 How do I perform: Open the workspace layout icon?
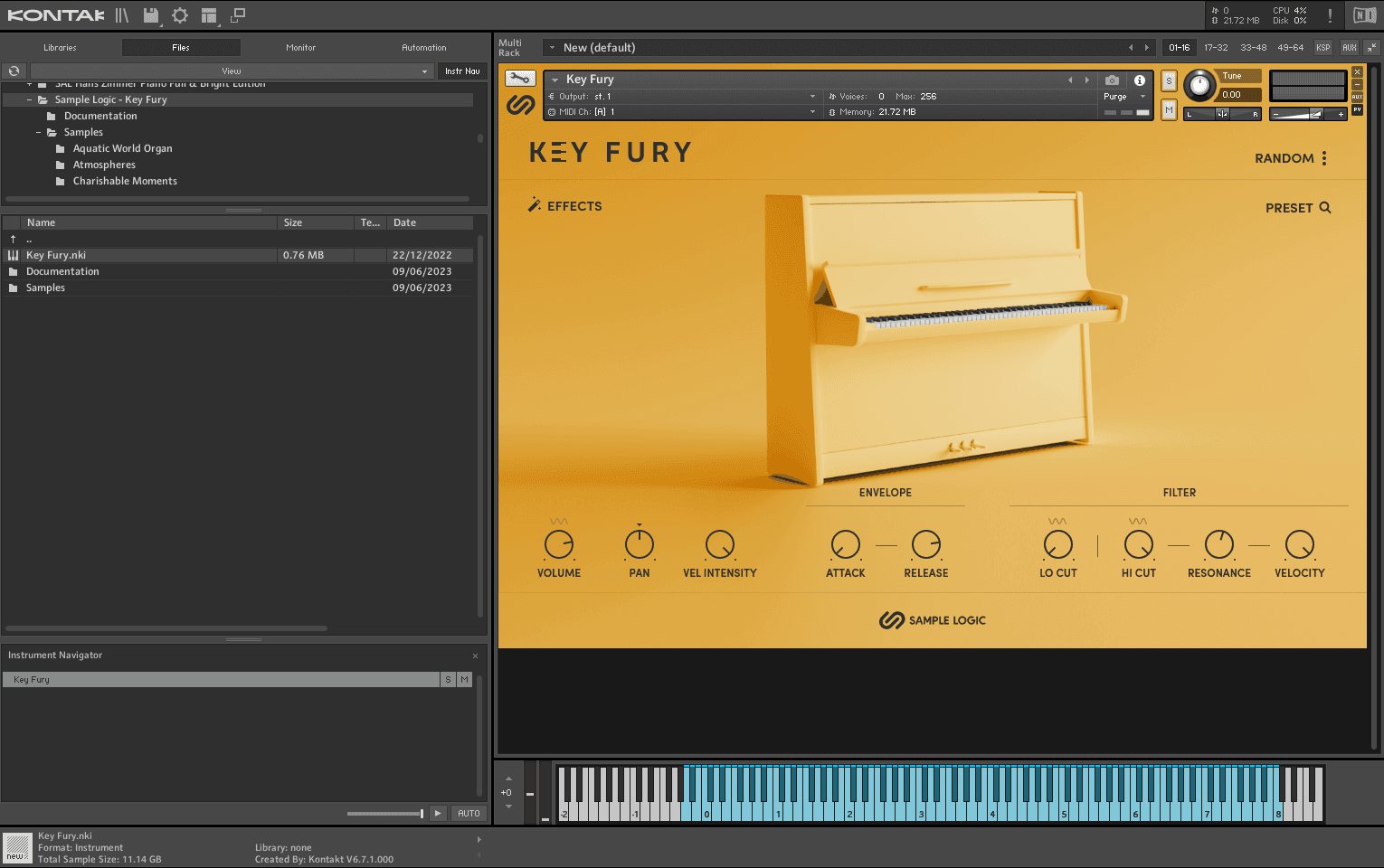[209, 15]
